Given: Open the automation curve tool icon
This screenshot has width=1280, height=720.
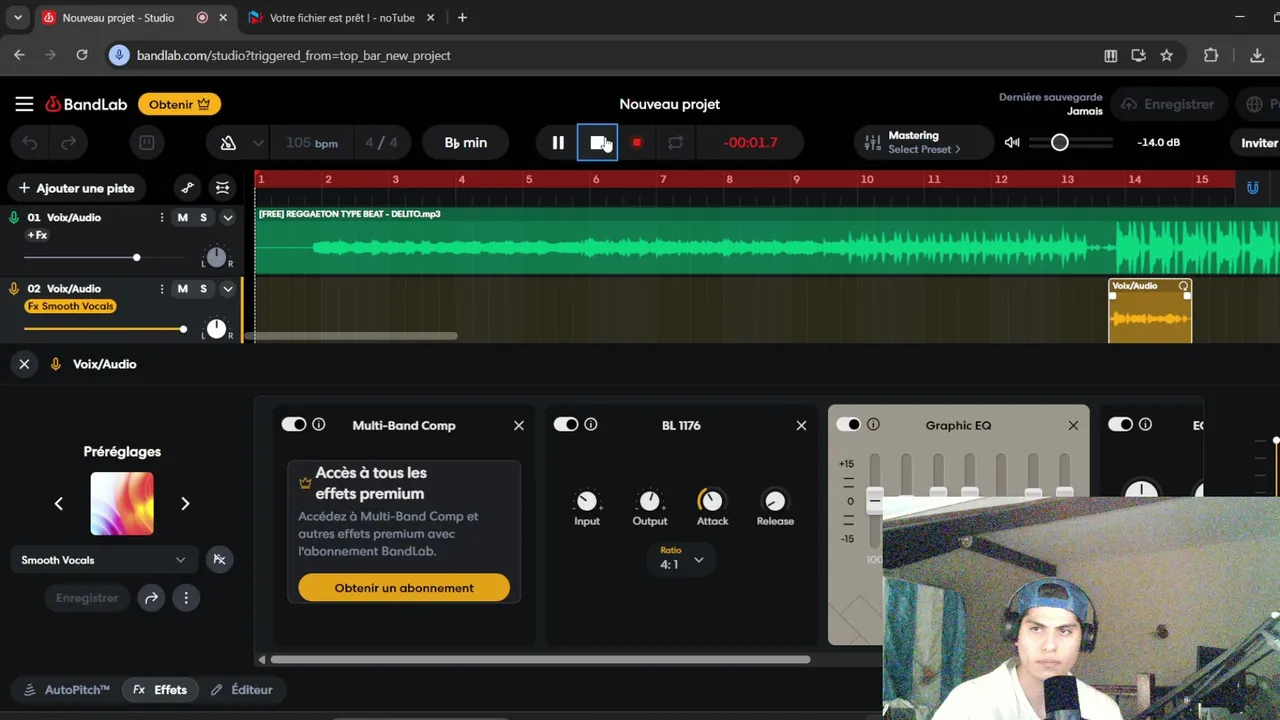Looking at the screenshot, I should coord(187,188).
